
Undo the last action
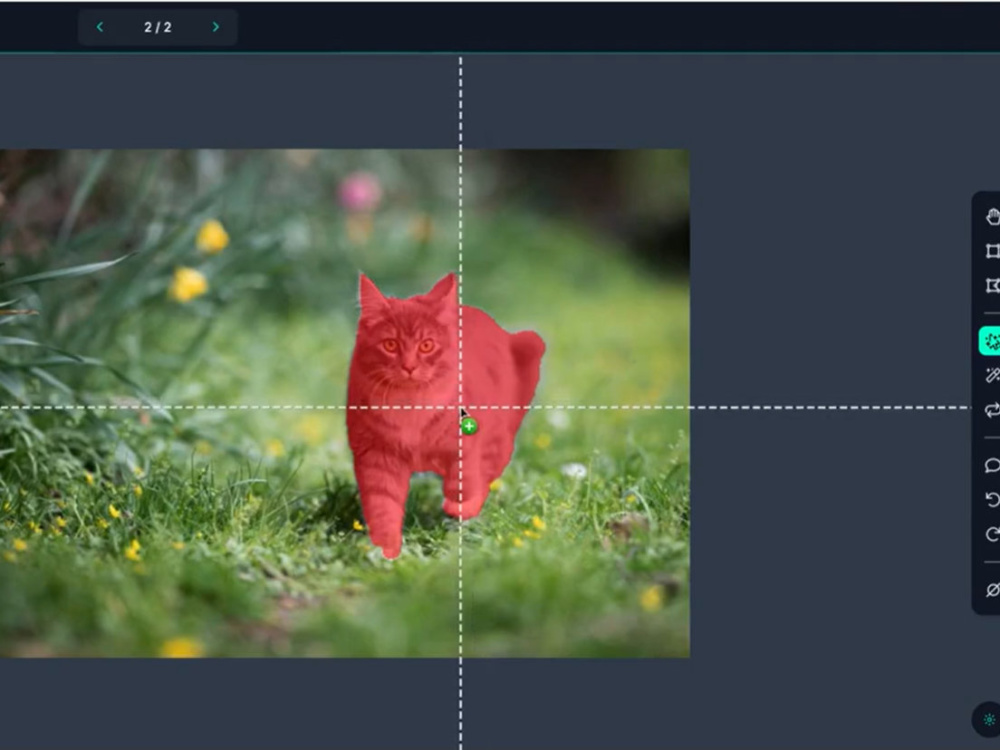pos(992,500)
